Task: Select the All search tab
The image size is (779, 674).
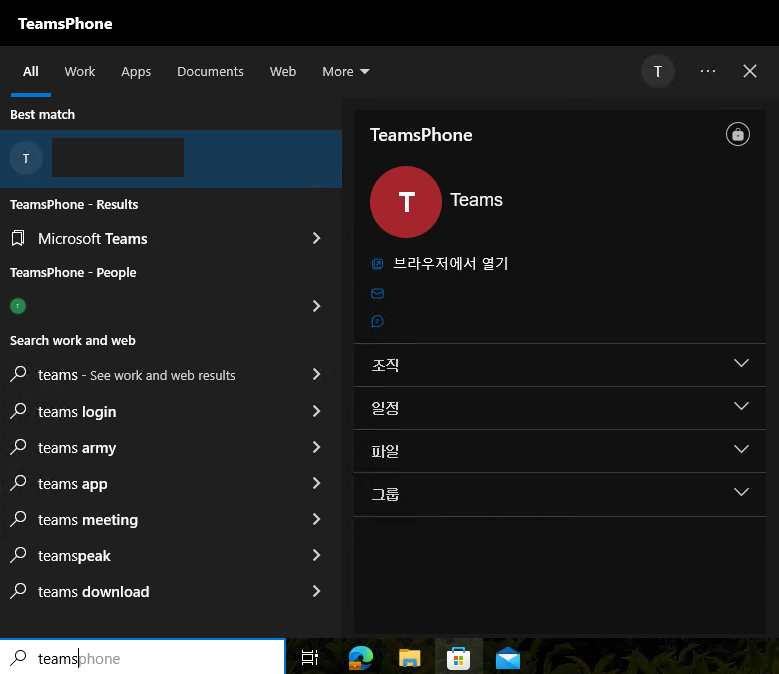Action: 30,72
